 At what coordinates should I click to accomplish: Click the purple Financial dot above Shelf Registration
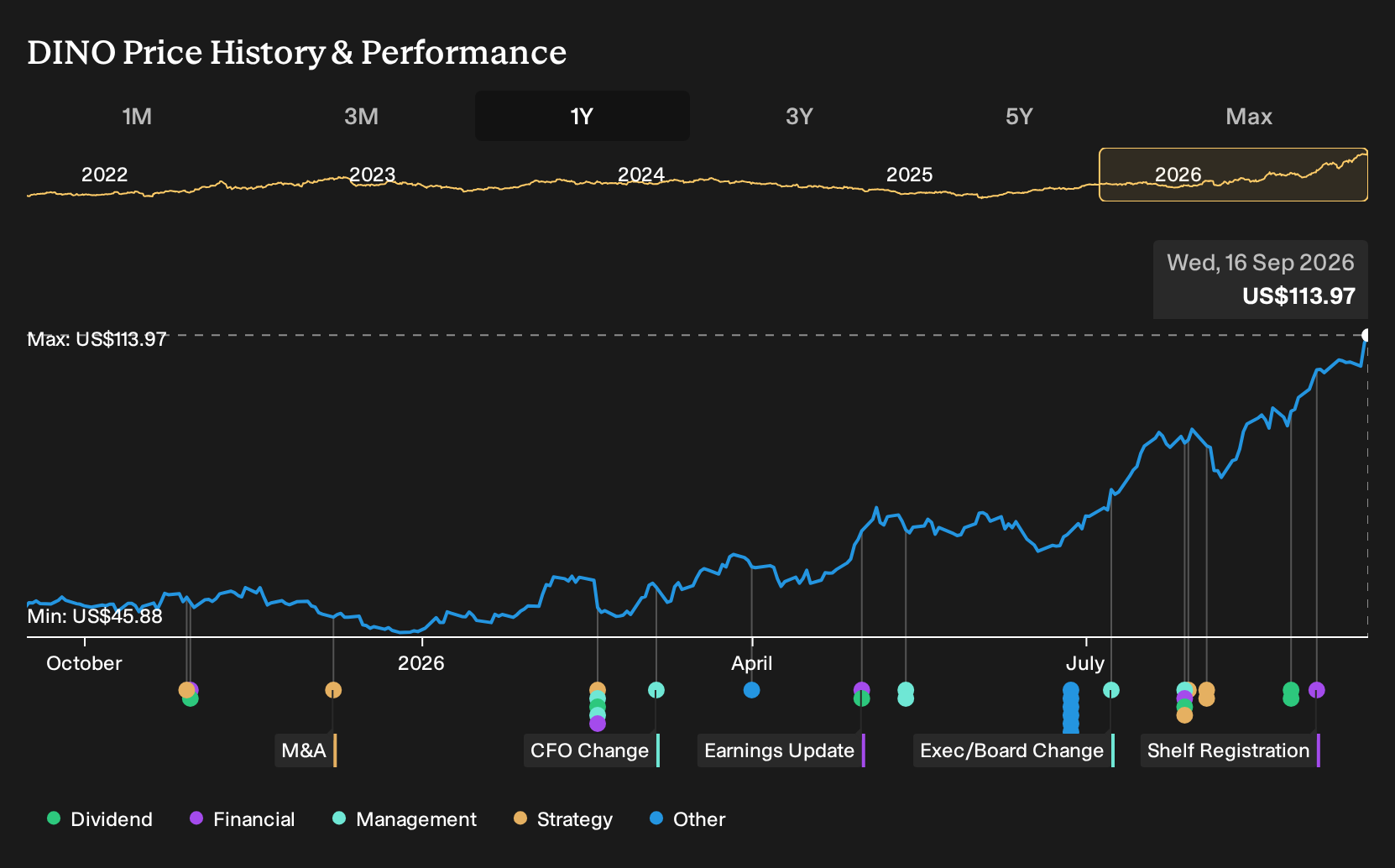click(1317, 690)
